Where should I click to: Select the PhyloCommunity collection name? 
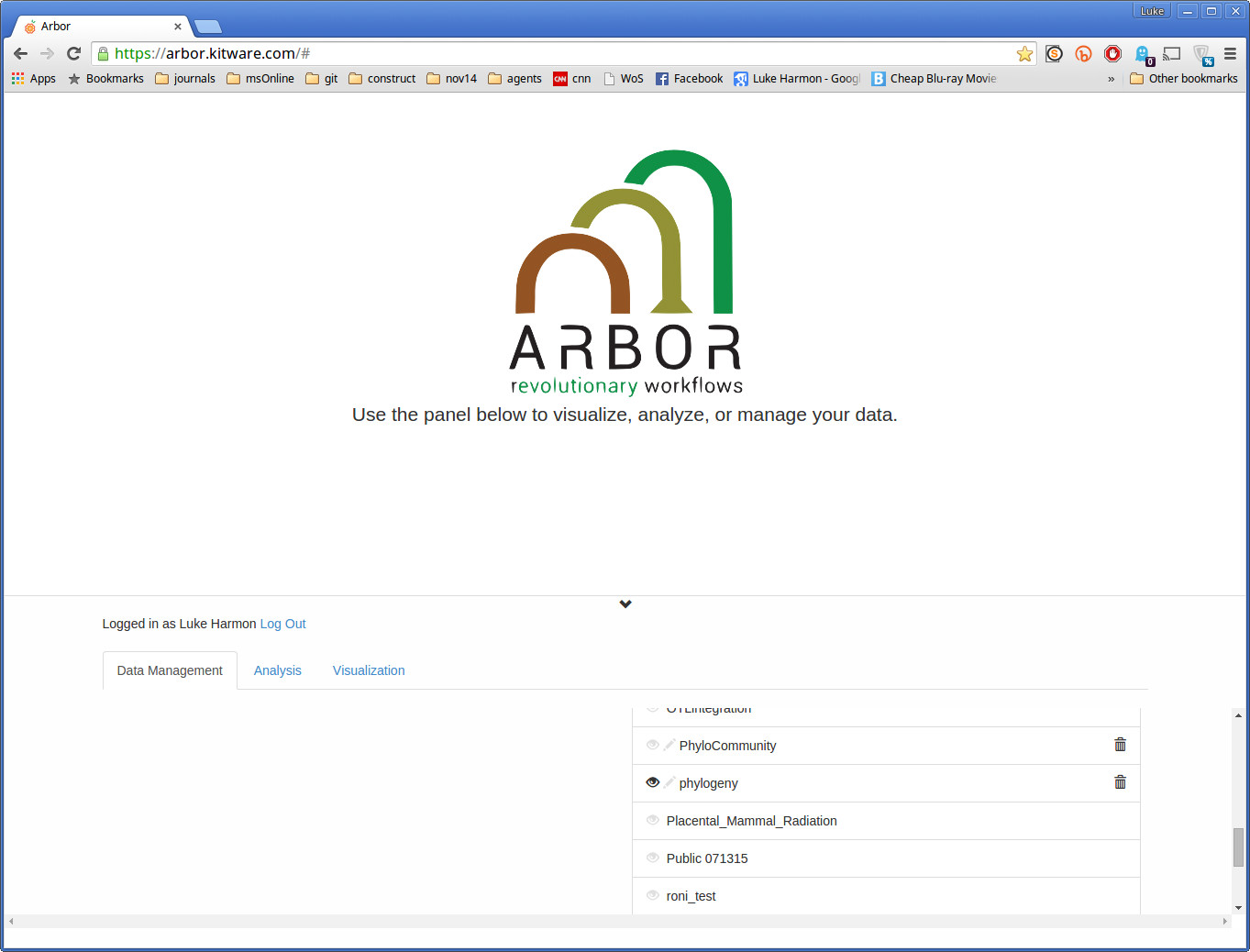[727, 746]
